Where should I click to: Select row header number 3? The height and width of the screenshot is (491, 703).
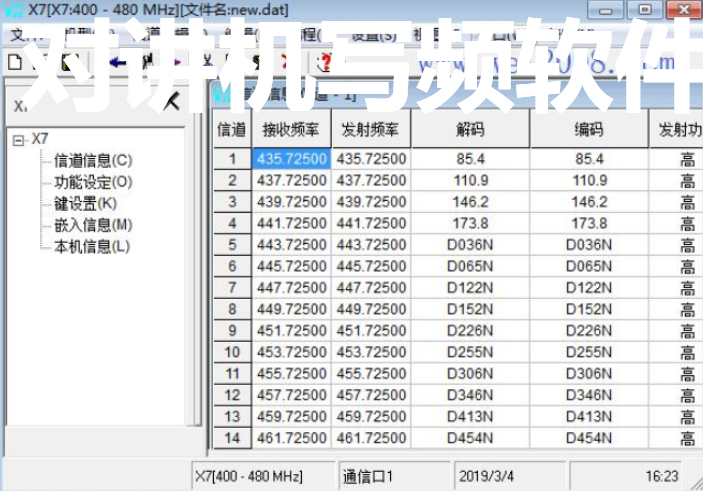point(232,202)
